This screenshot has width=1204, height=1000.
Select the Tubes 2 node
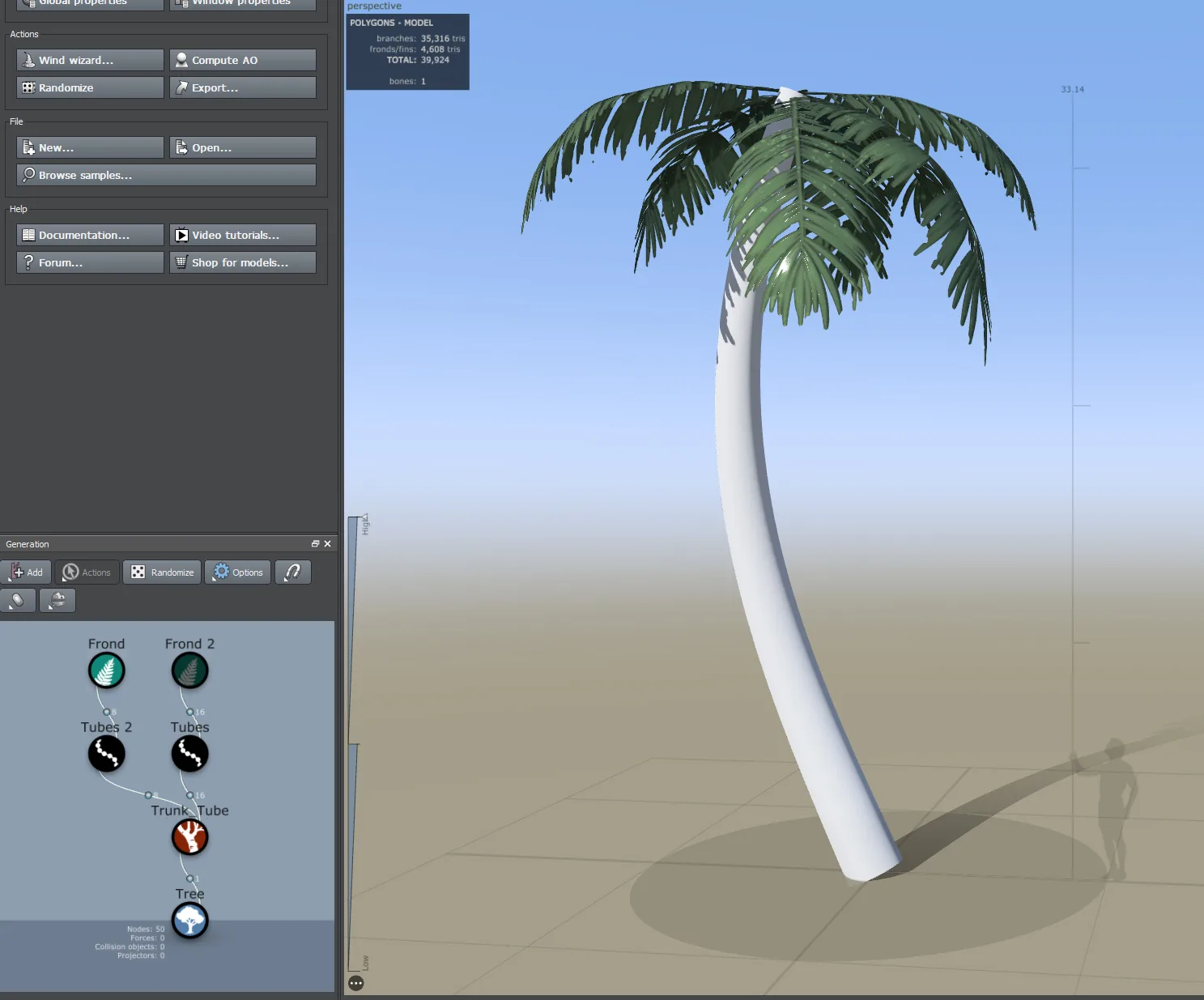point(106,754)
